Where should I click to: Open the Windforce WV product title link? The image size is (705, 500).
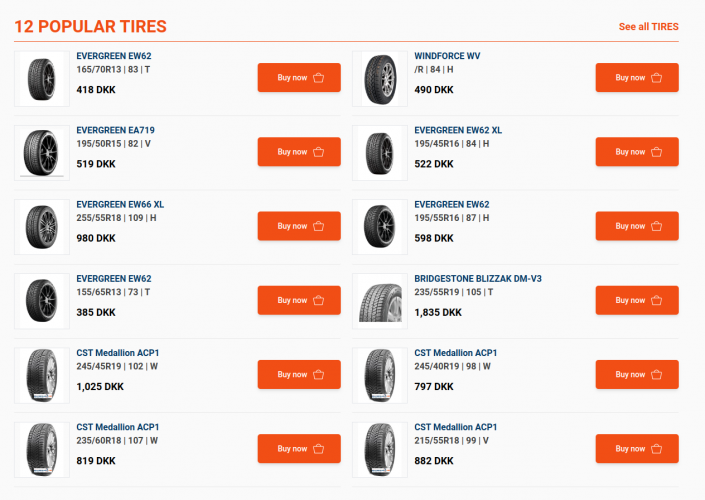point(447,56)
